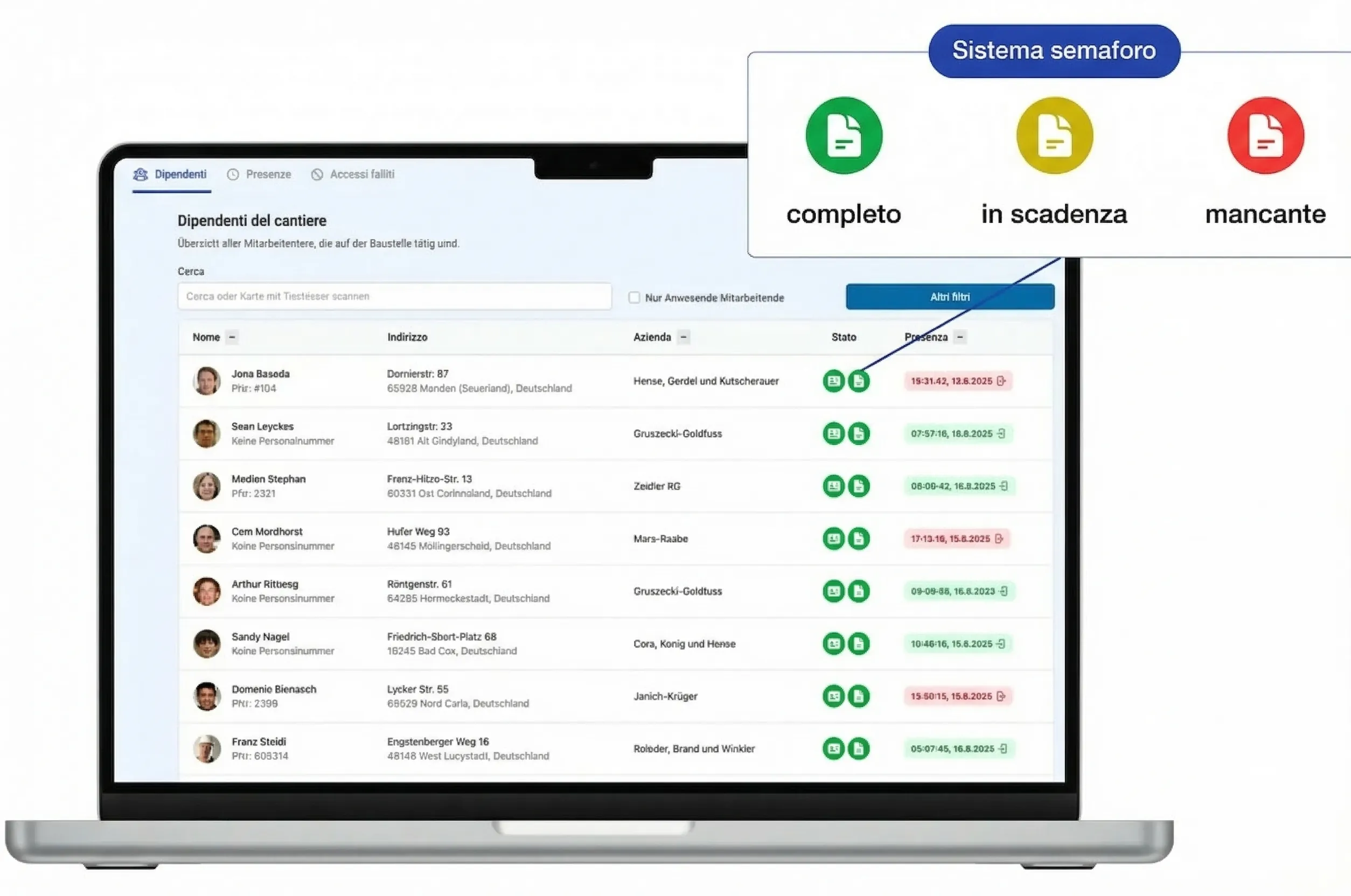Click the Sistema semaforo label badge

(x=1054, y=51)
